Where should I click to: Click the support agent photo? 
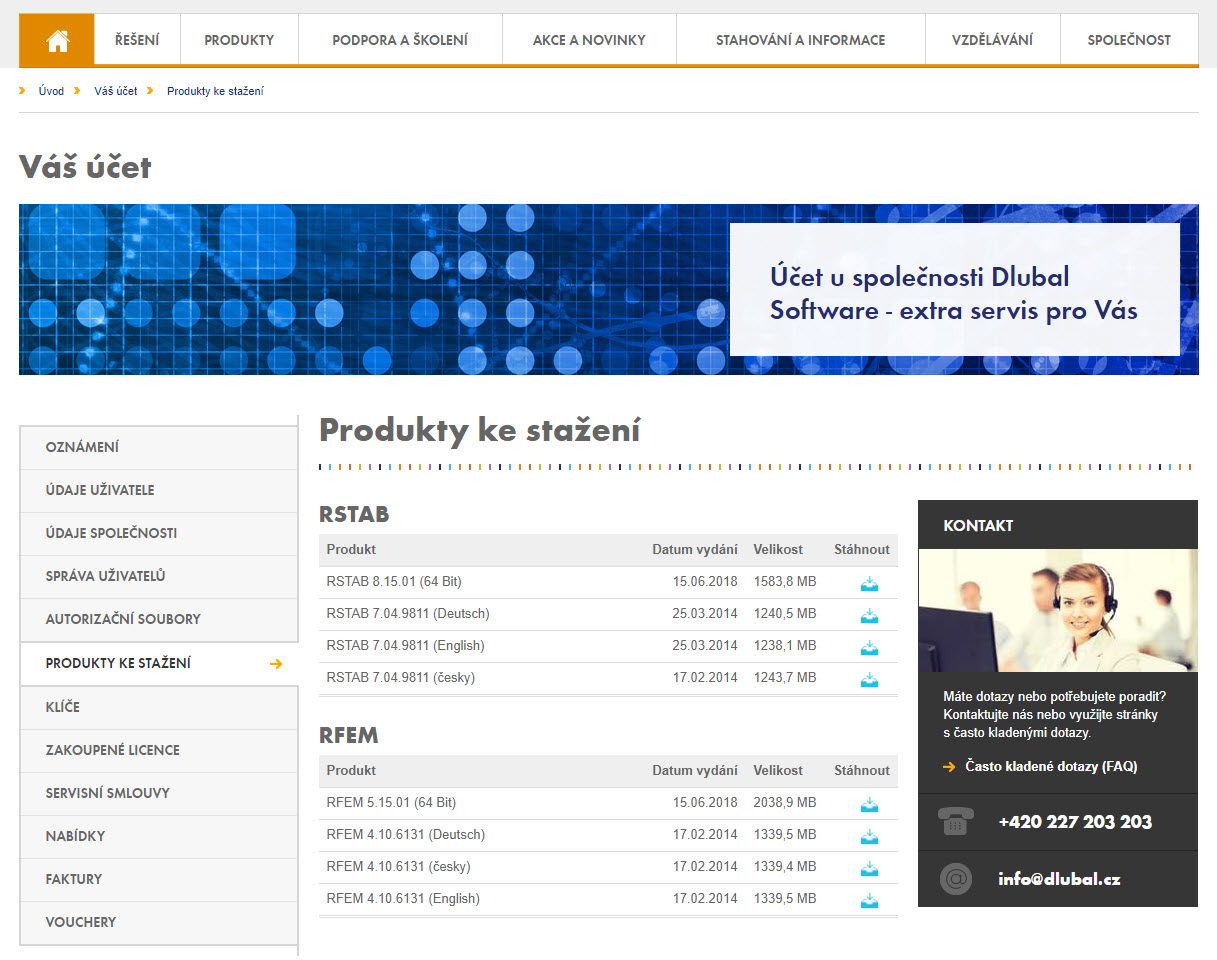pos(1058,610)
